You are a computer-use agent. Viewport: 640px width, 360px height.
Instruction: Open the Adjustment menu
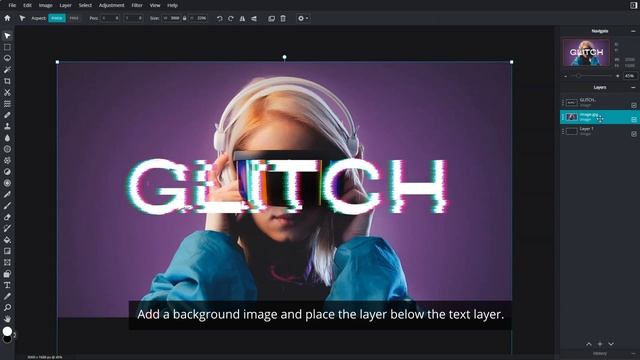tap(111, 5)
